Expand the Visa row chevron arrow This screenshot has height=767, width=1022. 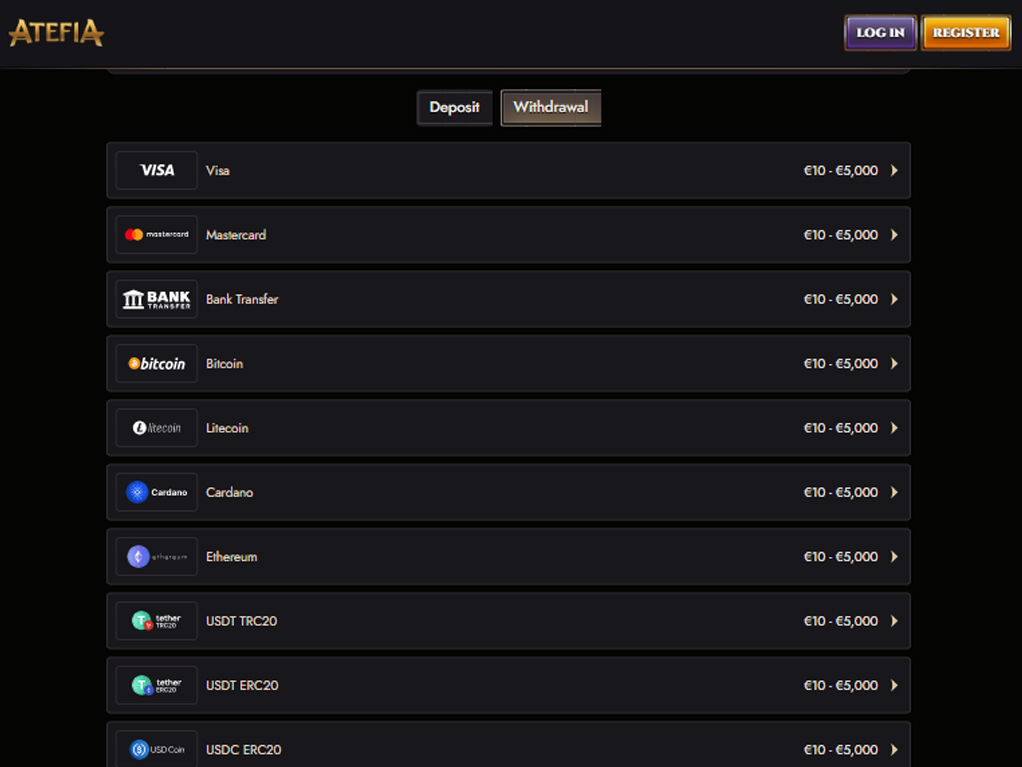tap(894, 170)
